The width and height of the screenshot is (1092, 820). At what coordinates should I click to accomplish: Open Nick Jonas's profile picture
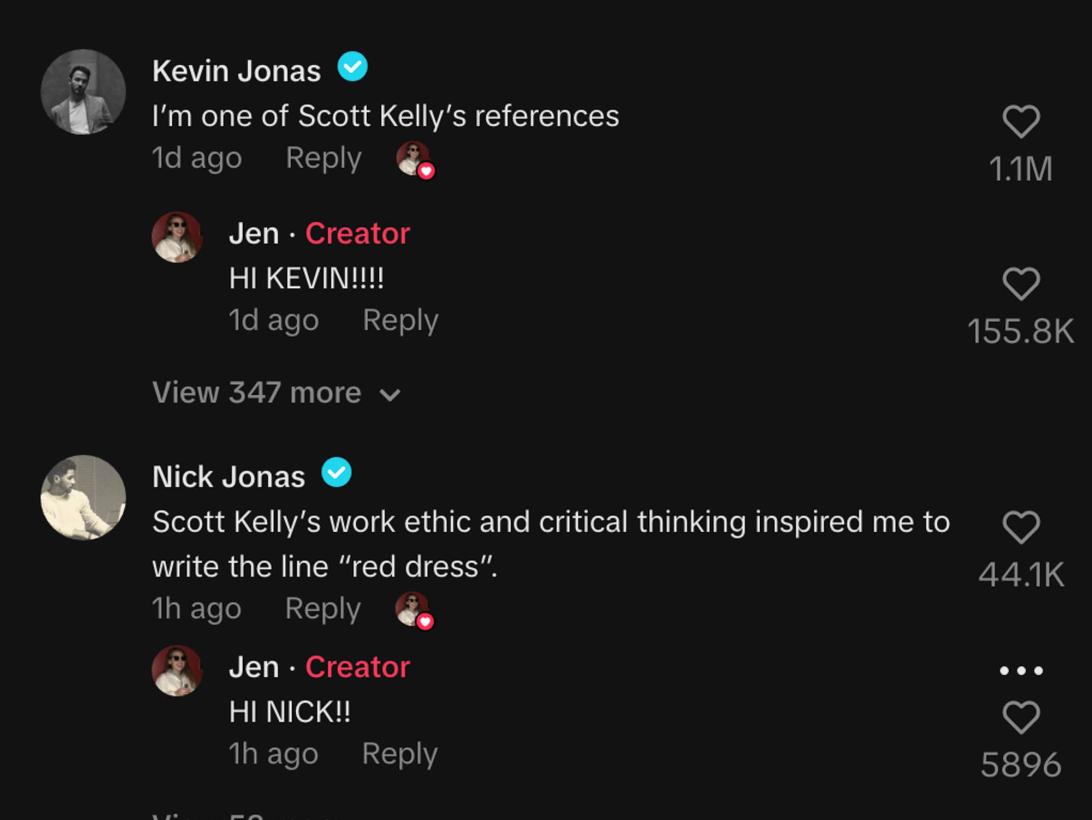tap(83, 497)
